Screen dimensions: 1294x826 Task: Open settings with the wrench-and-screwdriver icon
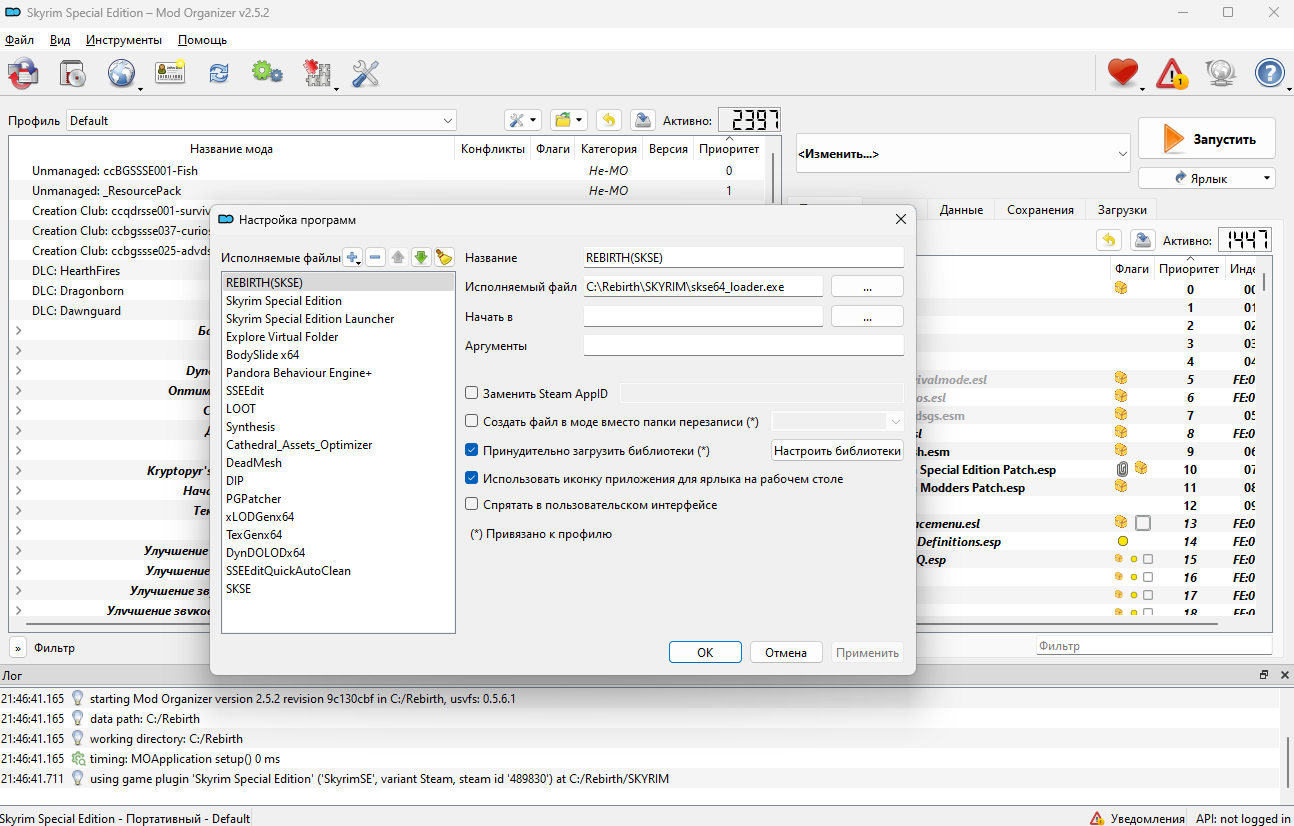click(366, 73)
